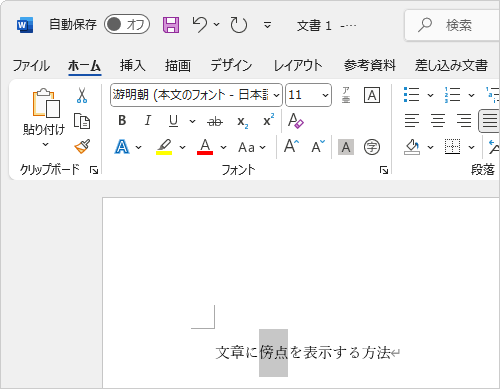Click the blue Text Effects A icon
Screen dimensions: 500x389
coord(122,147)
